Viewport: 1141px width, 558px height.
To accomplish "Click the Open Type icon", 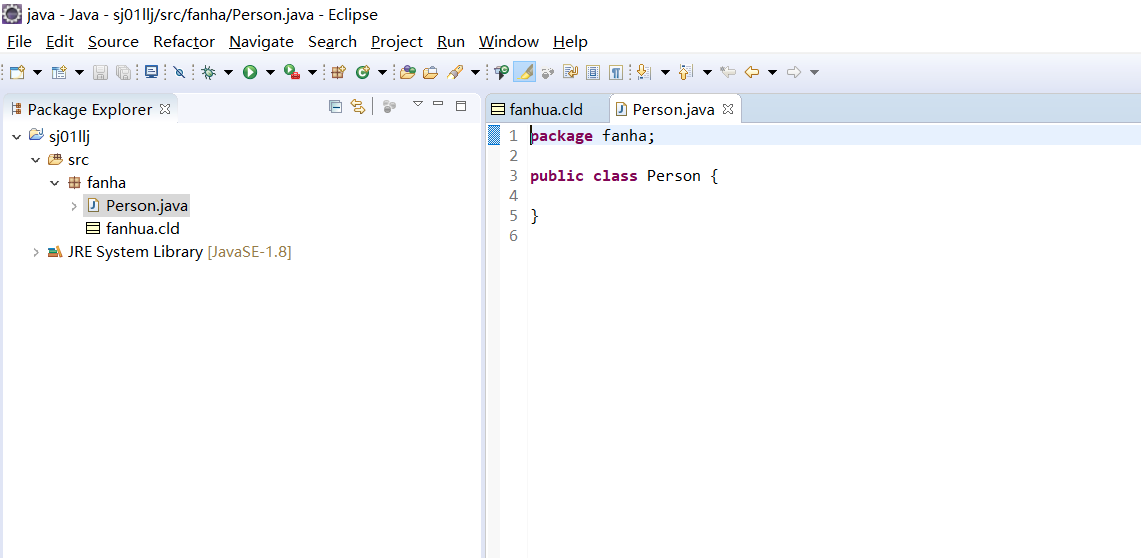I will [408, 72].
